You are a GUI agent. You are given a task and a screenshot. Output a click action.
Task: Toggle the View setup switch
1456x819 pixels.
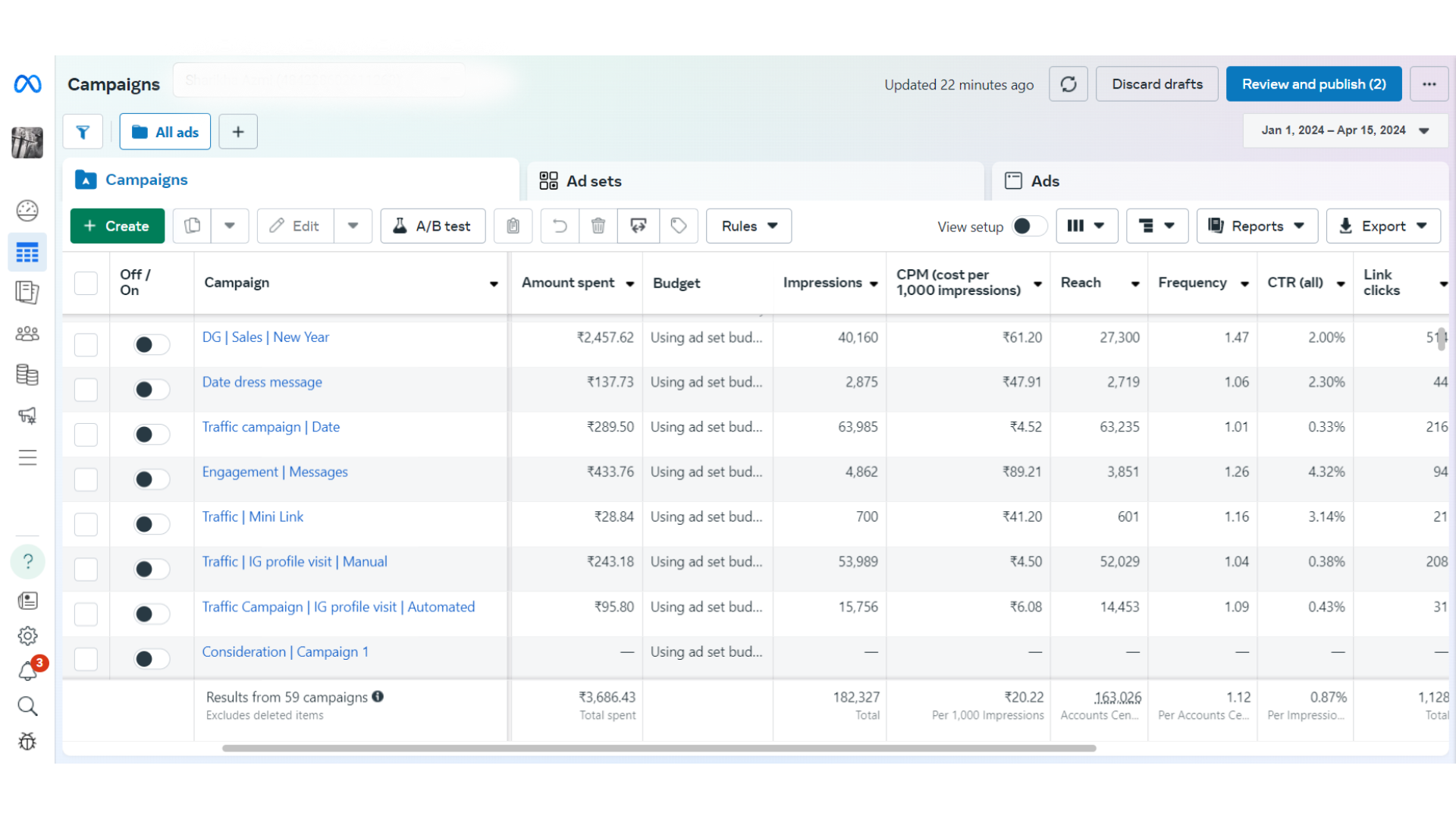(x=1029, y=226)
